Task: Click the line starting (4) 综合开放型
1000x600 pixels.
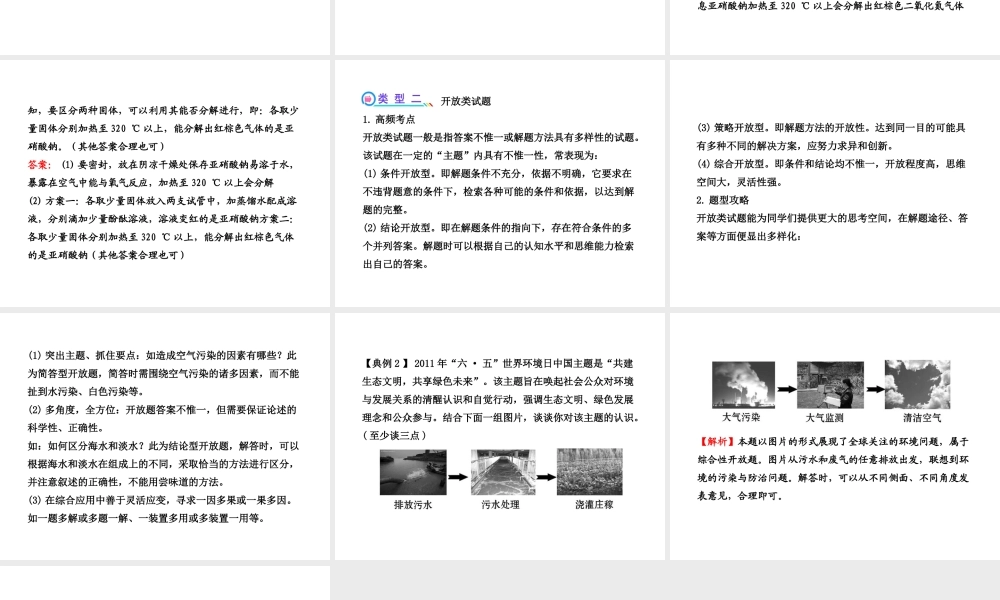Action: [831, 164]
